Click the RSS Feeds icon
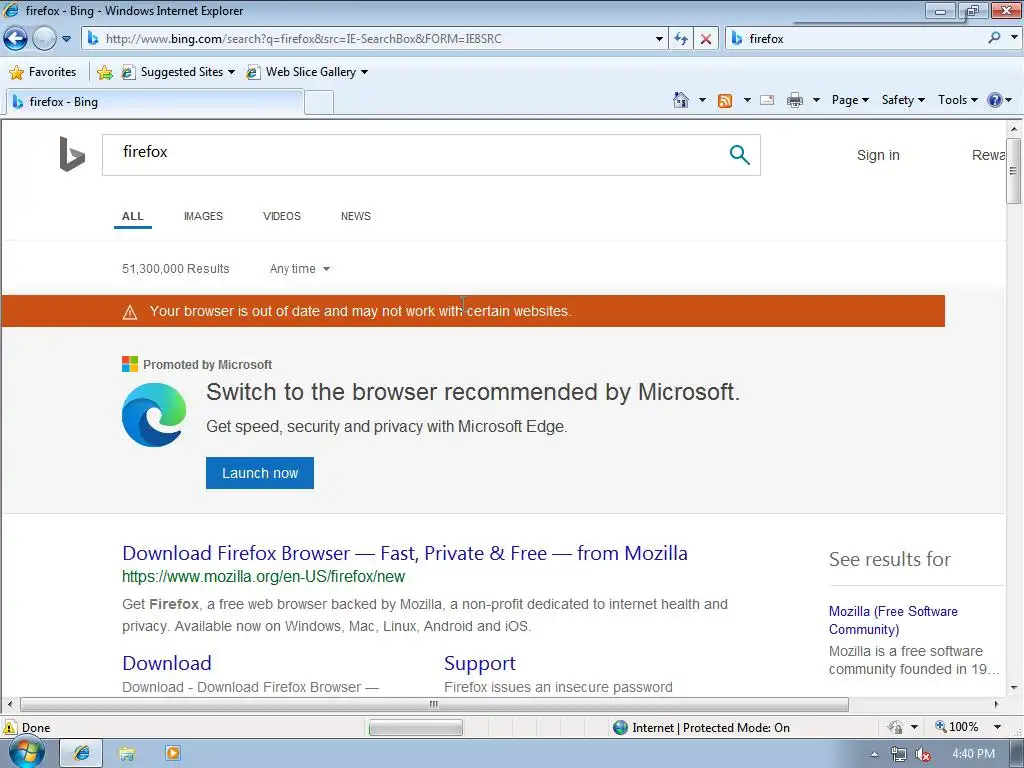 (725, 100)
